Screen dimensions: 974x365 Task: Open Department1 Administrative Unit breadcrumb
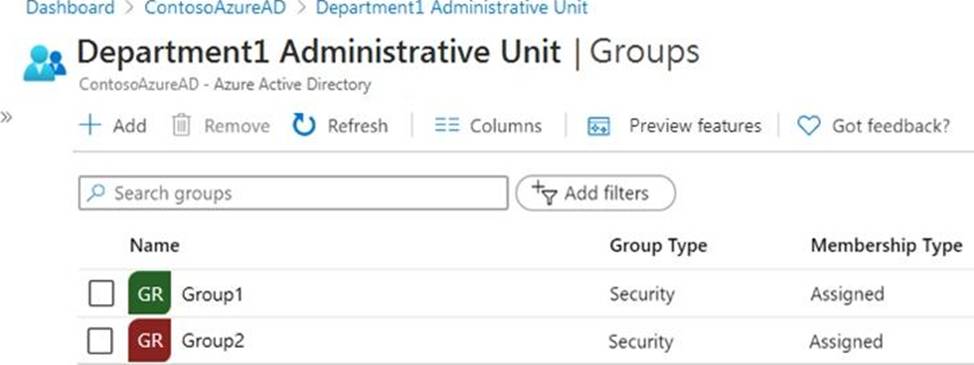point(452,9)
